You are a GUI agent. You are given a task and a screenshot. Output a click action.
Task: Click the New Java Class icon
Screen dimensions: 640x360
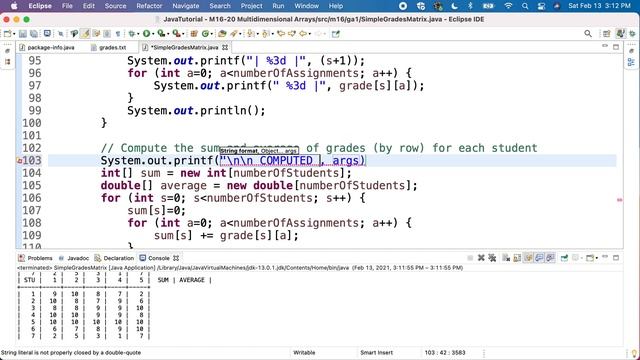(204, 34)
